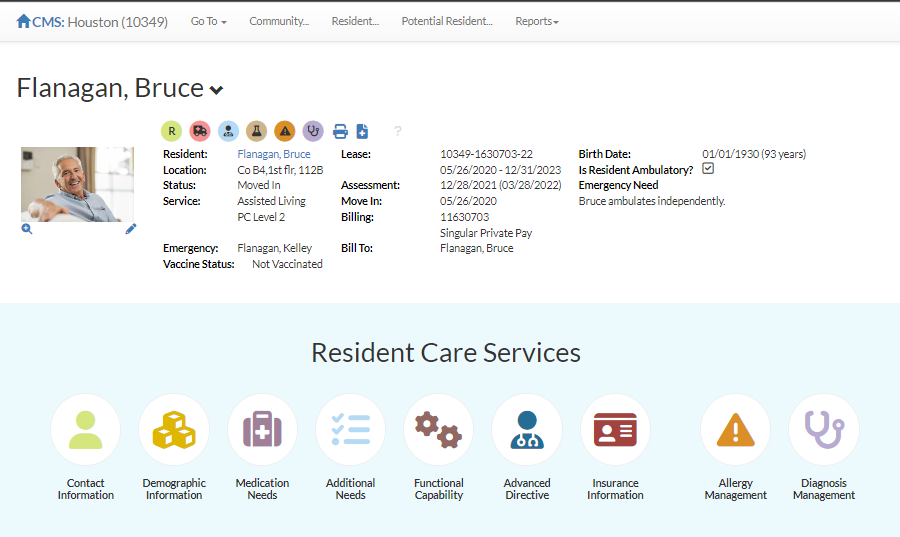Open the Resident menu

(x=355, y=21)
